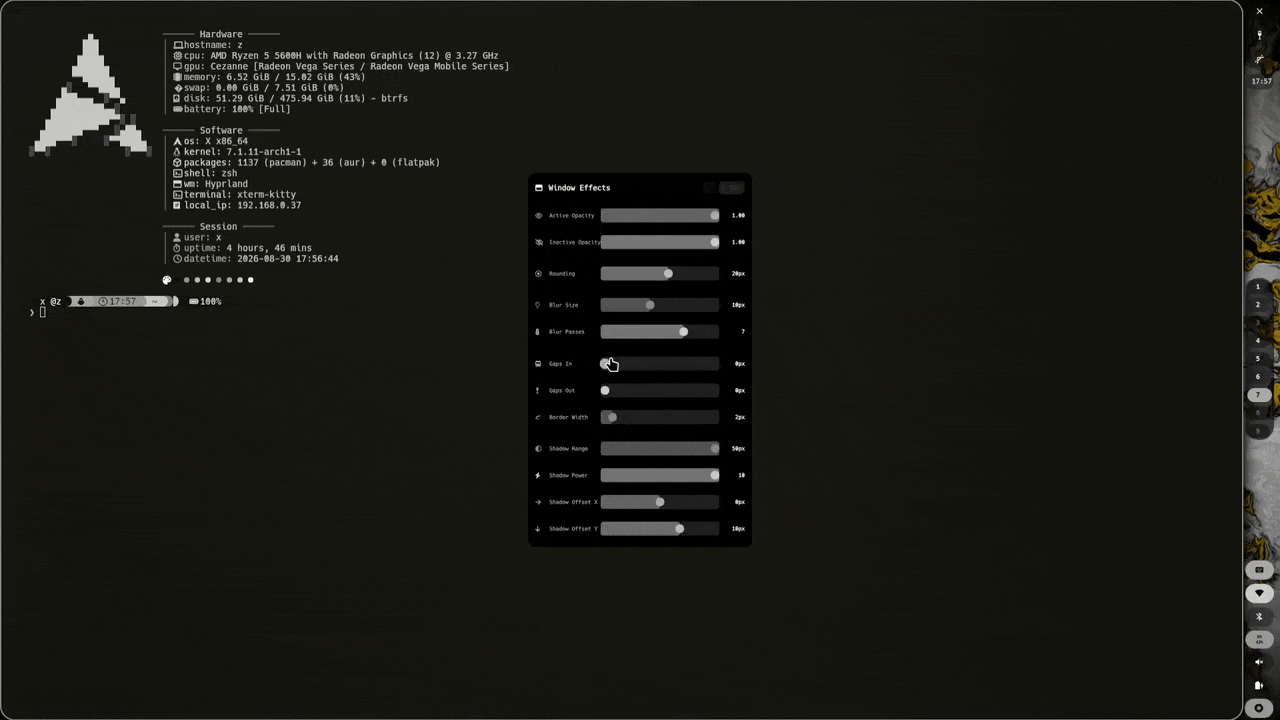Click the icon next to Border Width
The image size is (1280, 720).
[538, 417]
